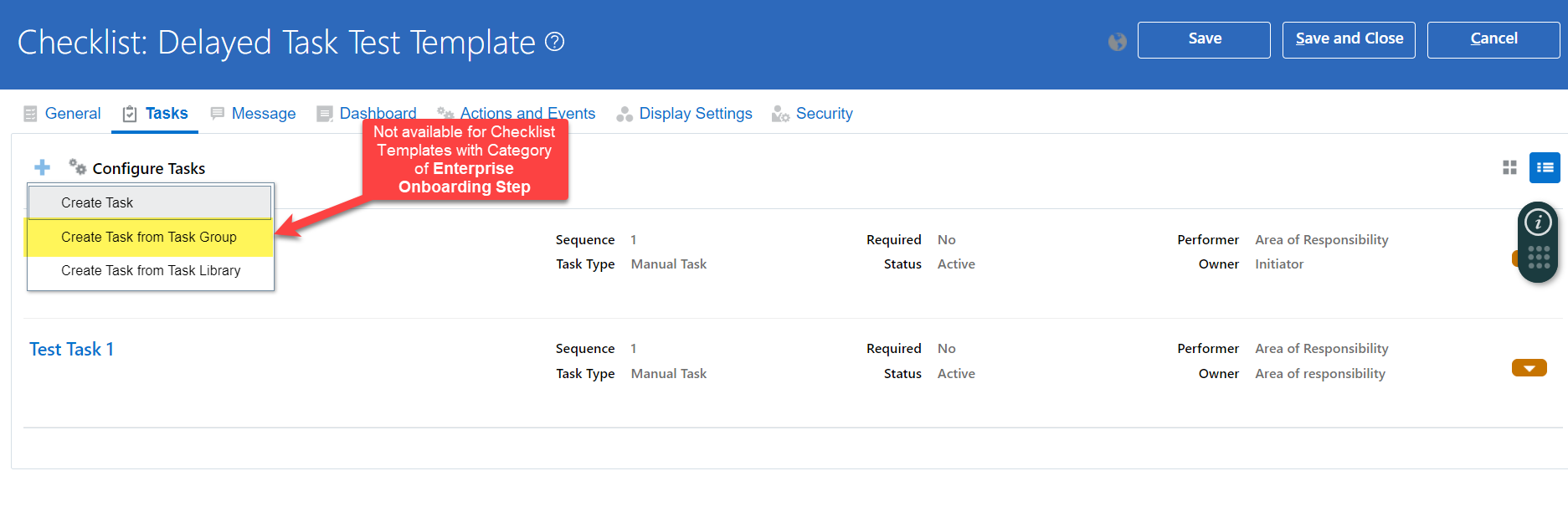Click the Configure Tasks label
Image resolution: width=1568 pixels, height=522 pixels.
(149, 168)
